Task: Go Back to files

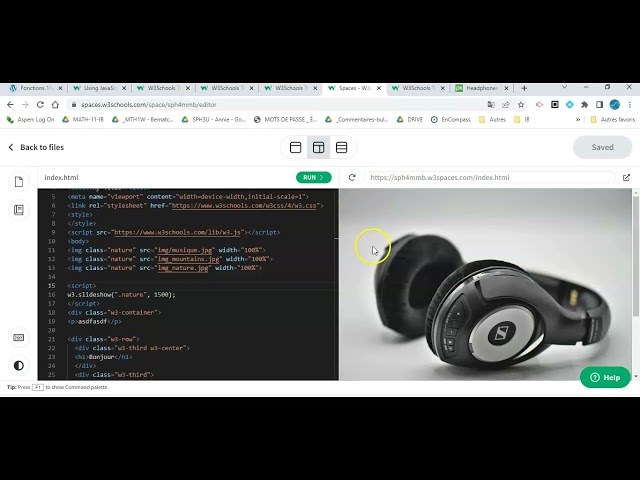Action: tap(36, 147)
